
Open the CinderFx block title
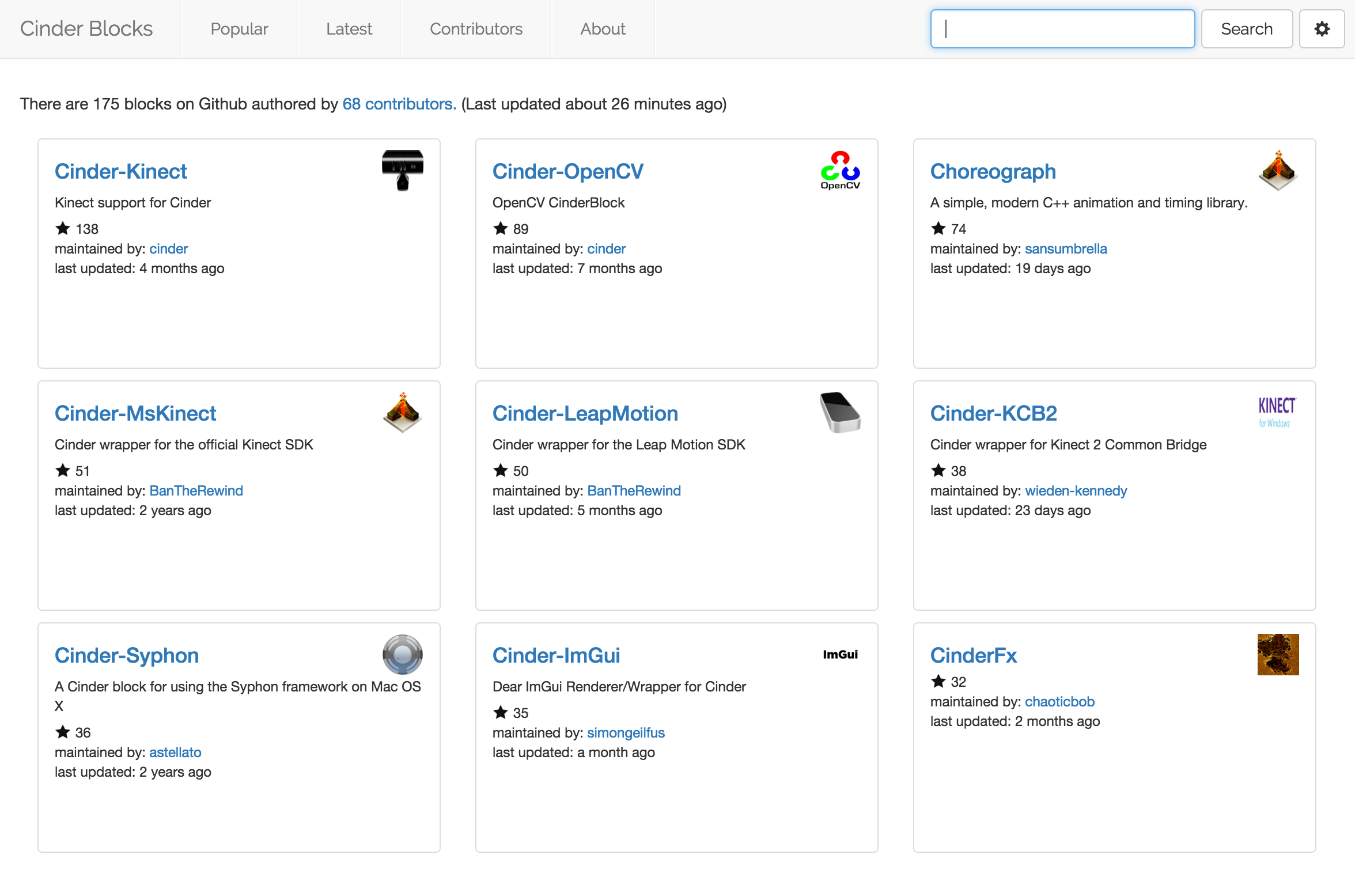tap(974, 655)
